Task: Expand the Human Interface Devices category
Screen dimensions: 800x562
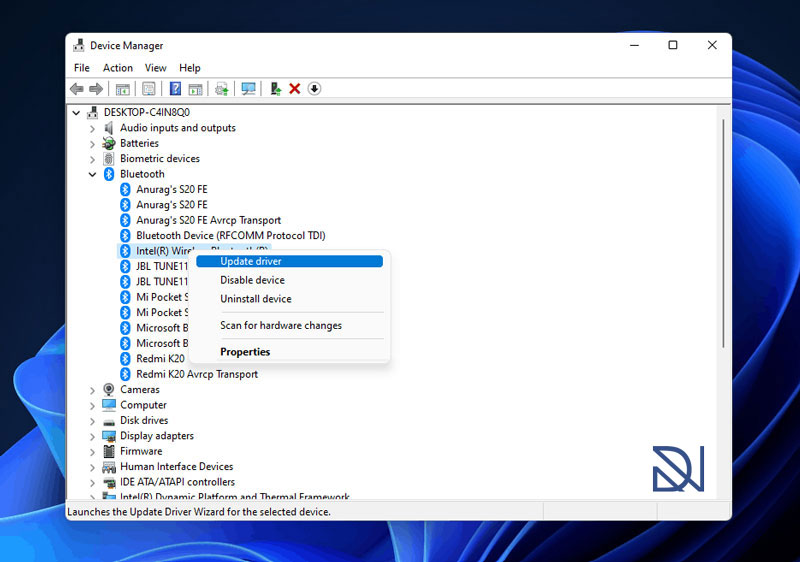Action: (92, 467)
